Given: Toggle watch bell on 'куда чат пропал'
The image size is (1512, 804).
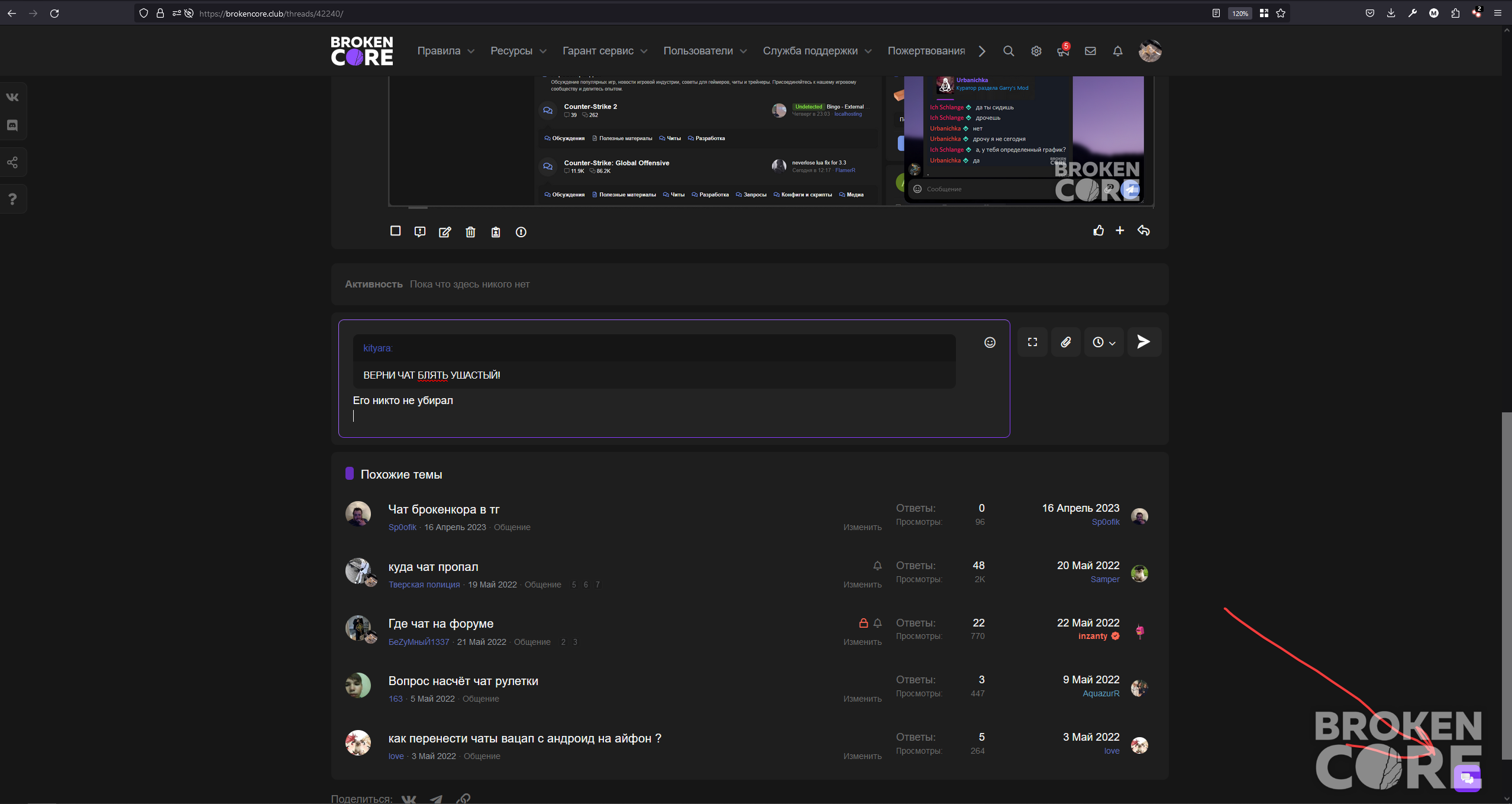Looking at the screenshot, I should 877,566.
